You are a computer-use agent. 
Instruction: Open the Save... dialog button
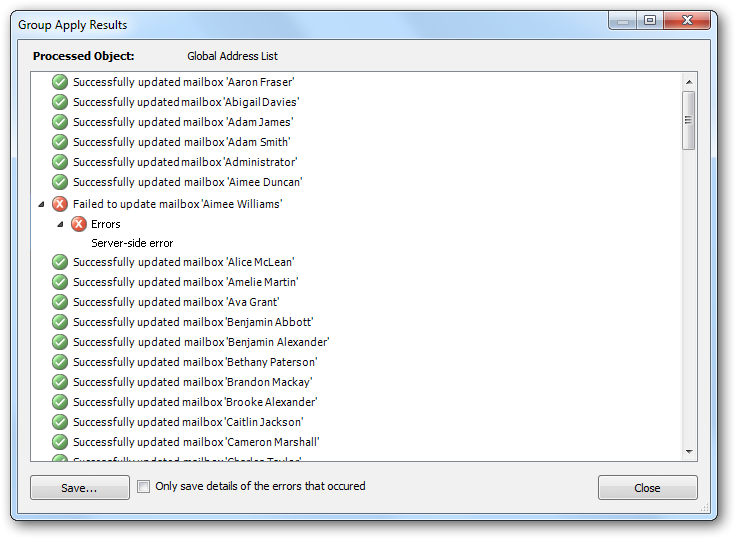pyautogui.click(x=80, y=488)
